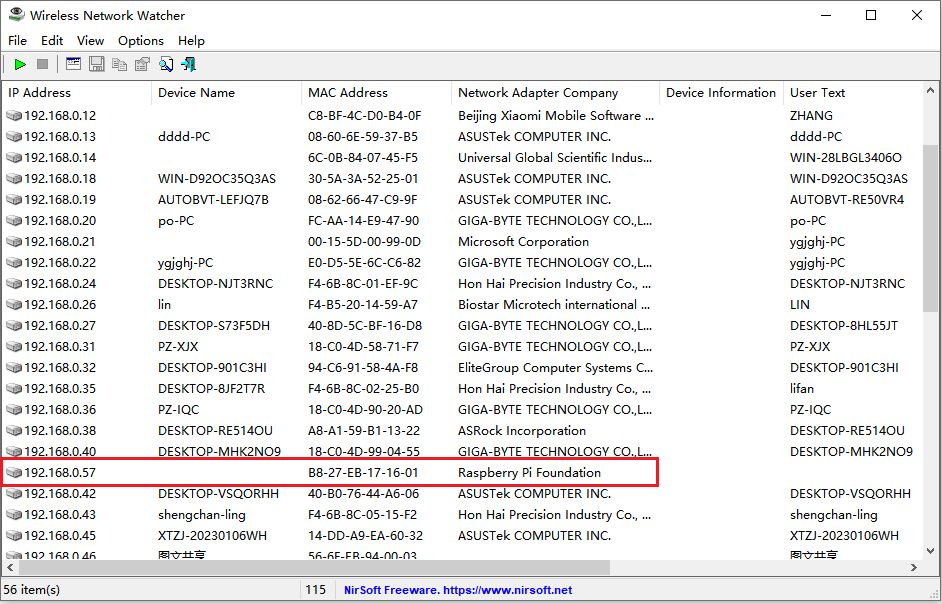This screenshot has height=604, width=942.
Task: Click the Save Selected Items floppy icon
Action: click(97, 64)
